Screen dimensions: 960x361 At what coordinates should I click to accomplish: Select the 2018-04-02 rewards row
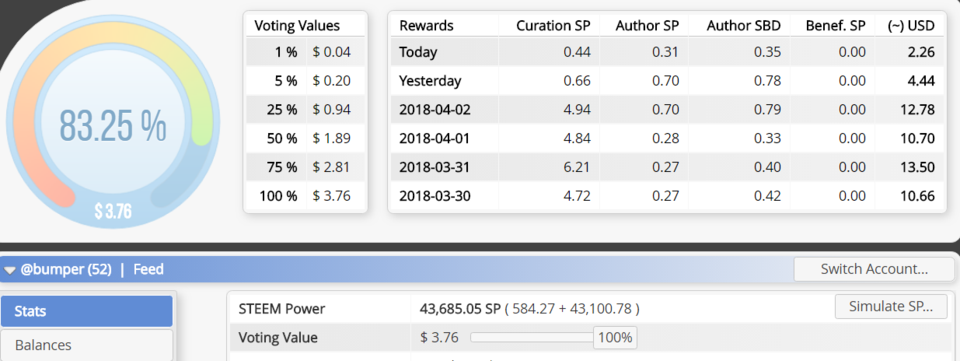667,110
